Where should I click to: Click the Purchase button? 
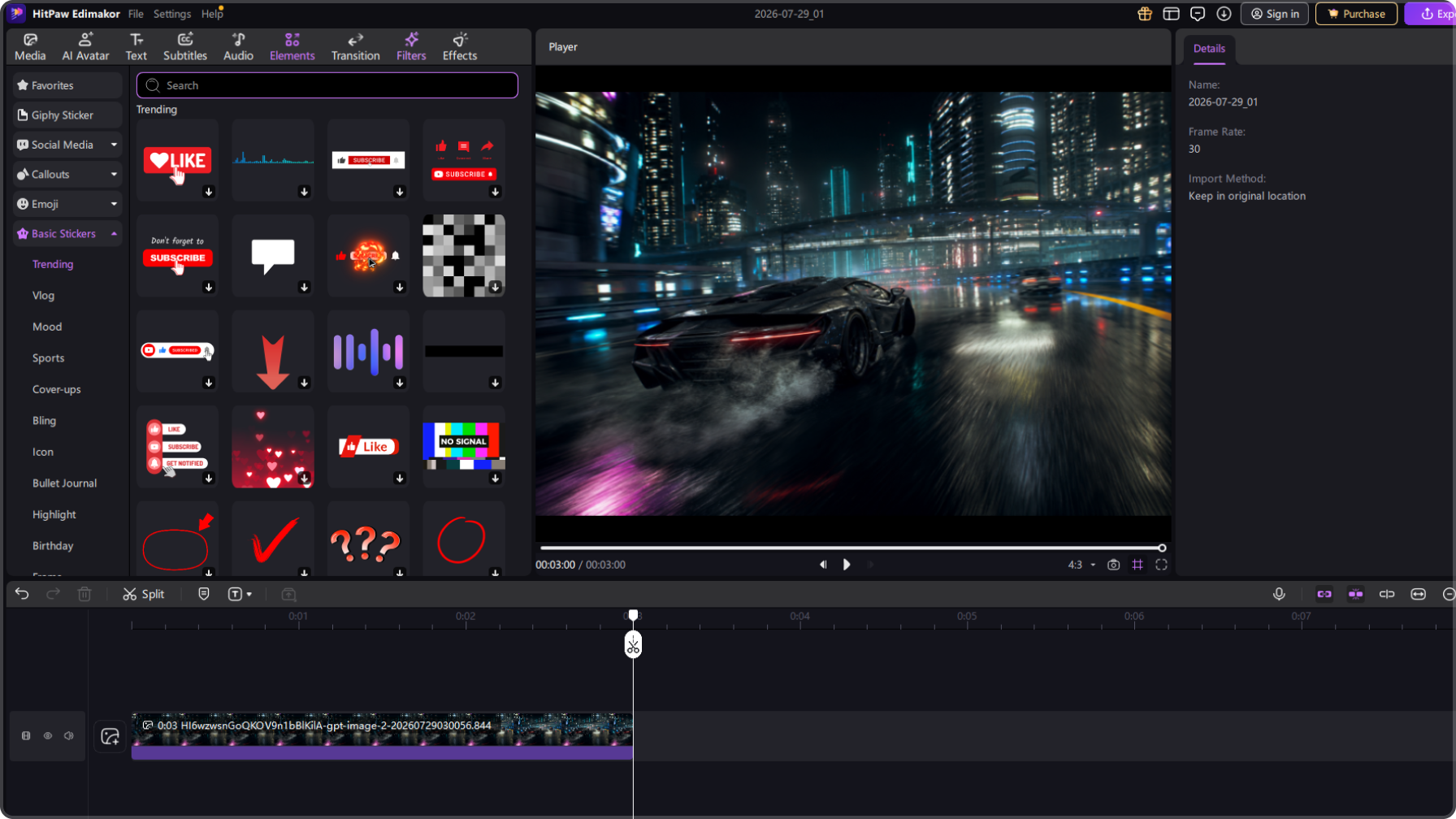1356,14
